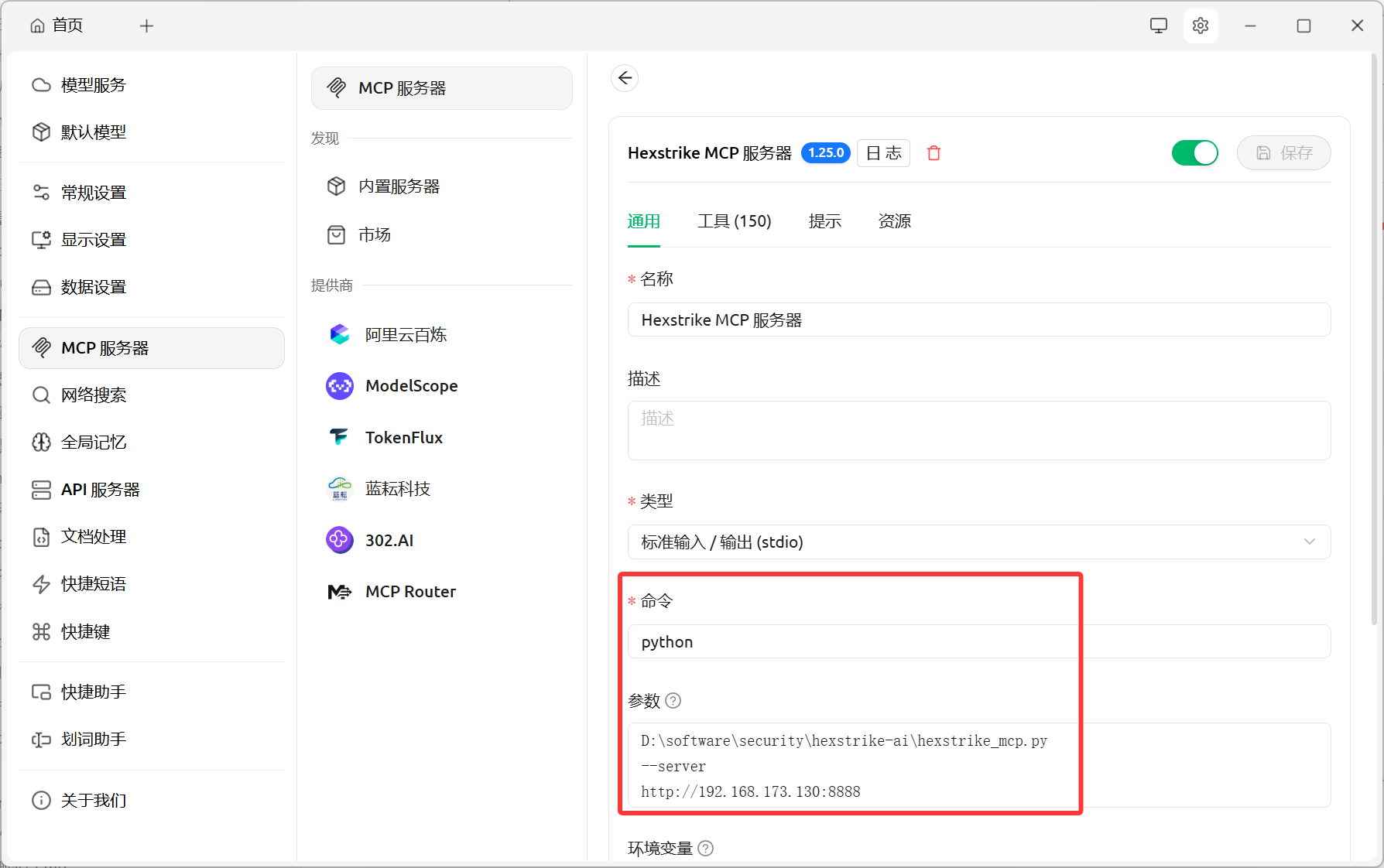1384x868 pixels.
Task: Click the 名称 input field
Action: point(978,320)
